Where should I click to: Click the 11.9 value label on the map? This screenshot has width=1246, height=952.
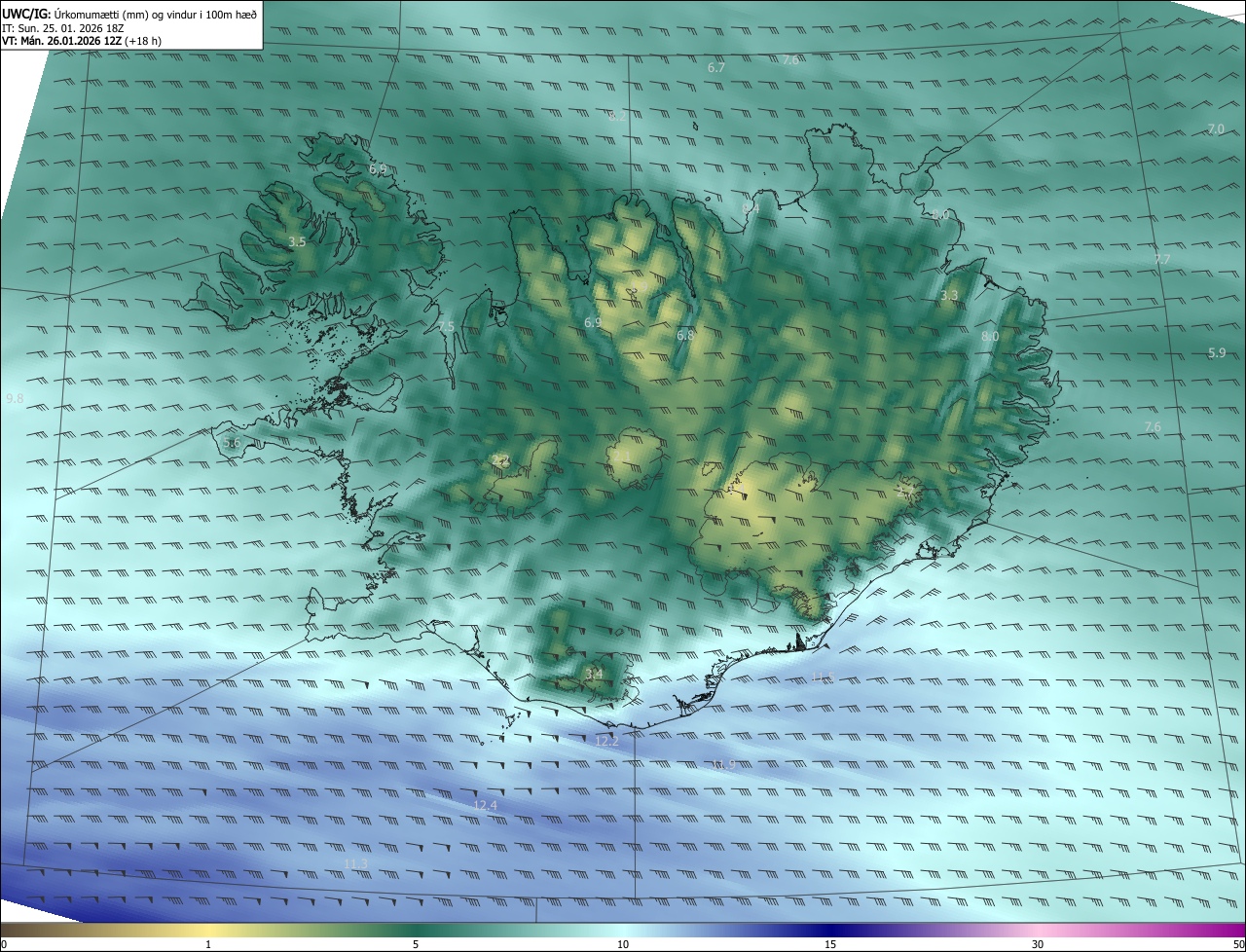722,765
